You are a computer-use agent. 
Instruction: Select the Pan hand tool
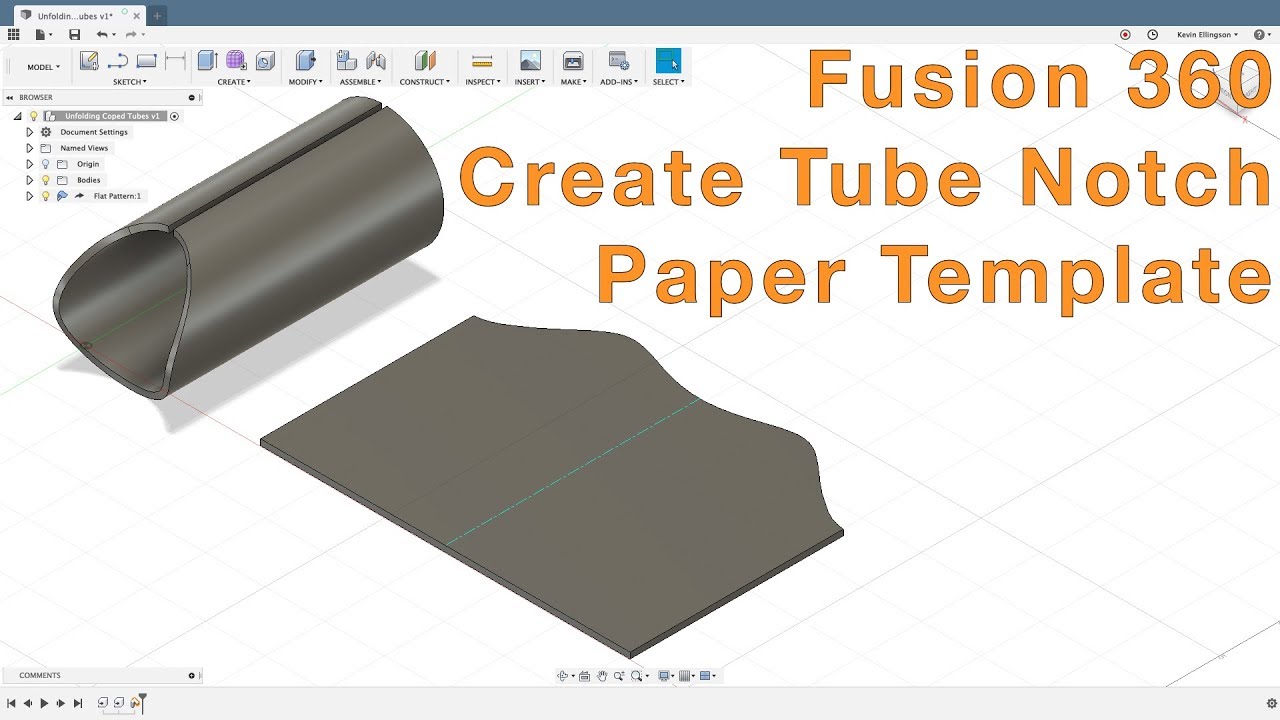tap(602, 676)
